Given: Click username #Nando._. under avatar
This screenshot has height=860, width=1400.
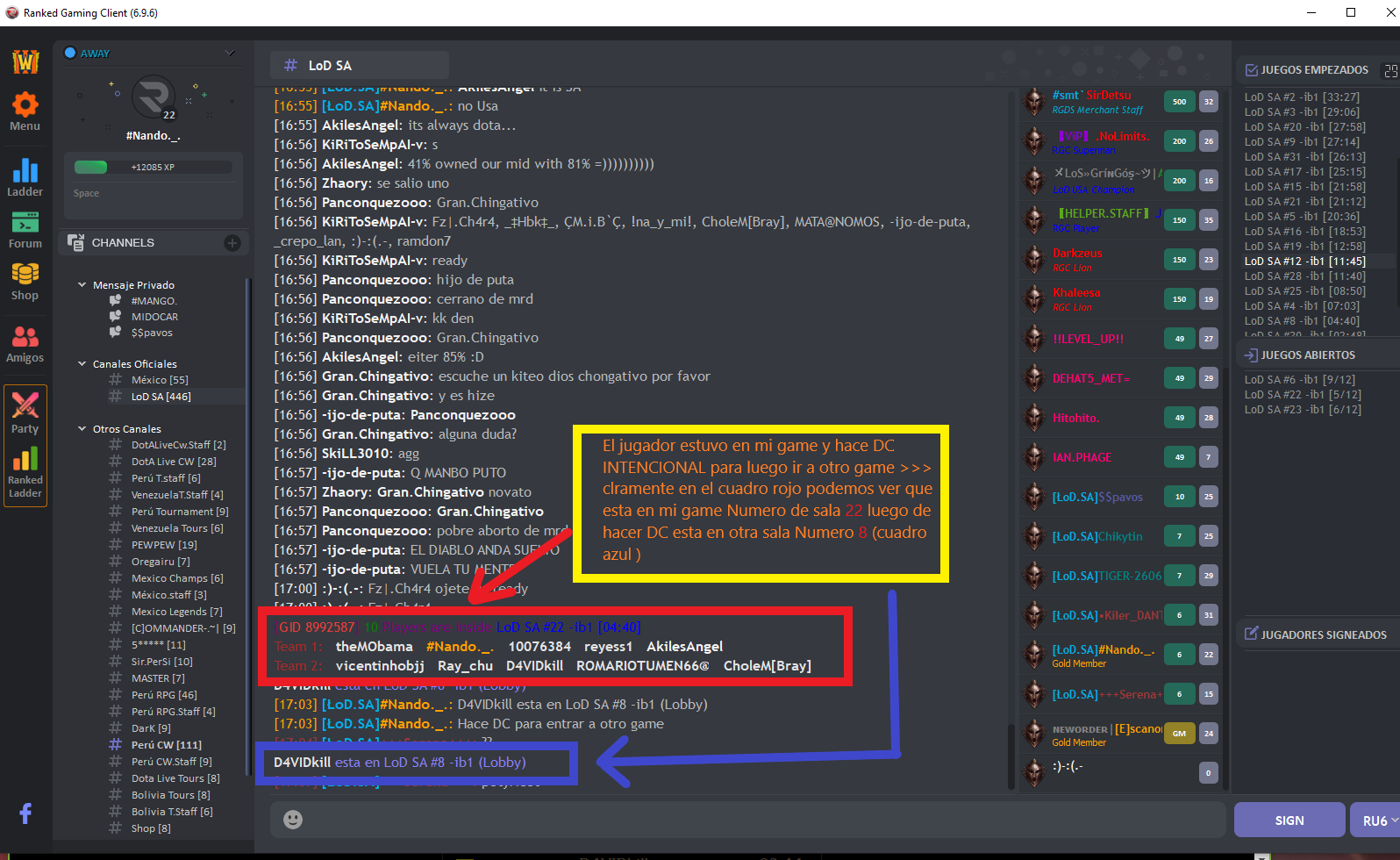Looking at the screenshot, I should point(153,136).
